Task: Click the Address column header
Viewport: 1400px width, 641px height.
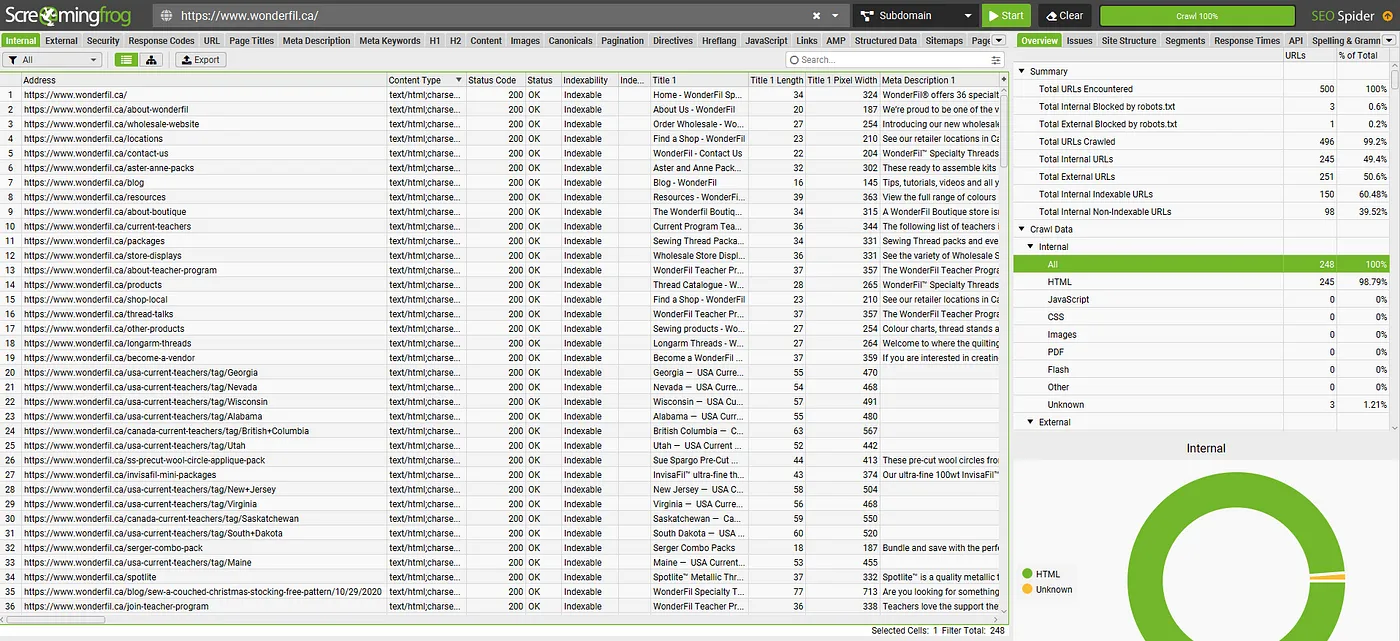Action: 203,80
